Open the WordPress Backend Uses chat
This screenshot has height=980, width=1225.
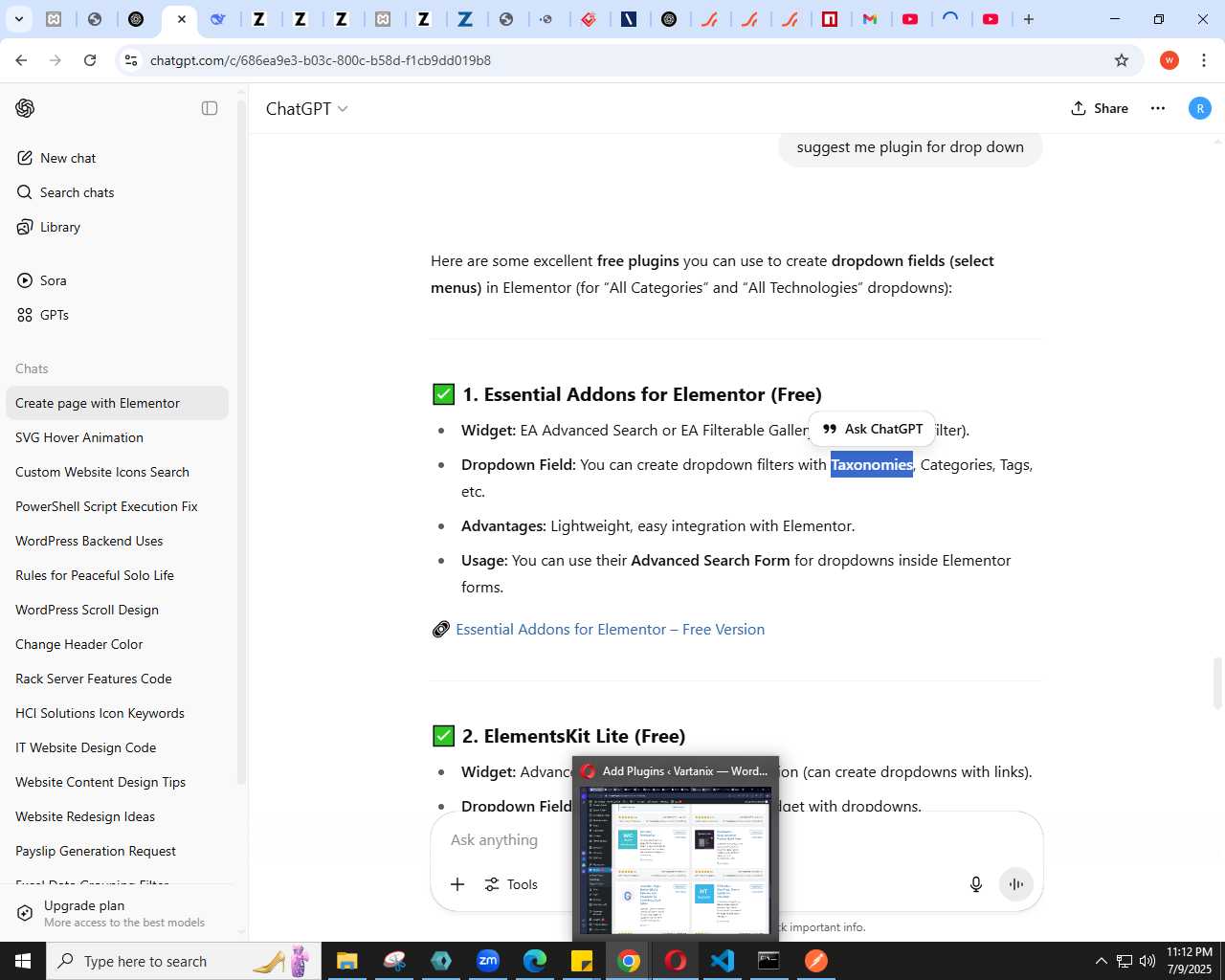[x=117, y=541]
